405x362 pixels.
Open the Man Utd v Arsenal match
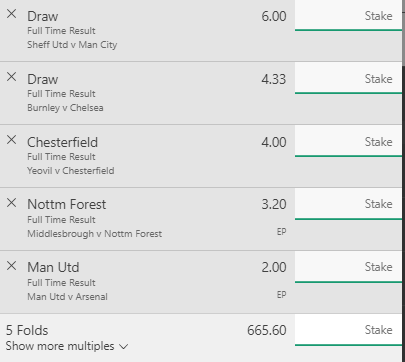(67, 297)
